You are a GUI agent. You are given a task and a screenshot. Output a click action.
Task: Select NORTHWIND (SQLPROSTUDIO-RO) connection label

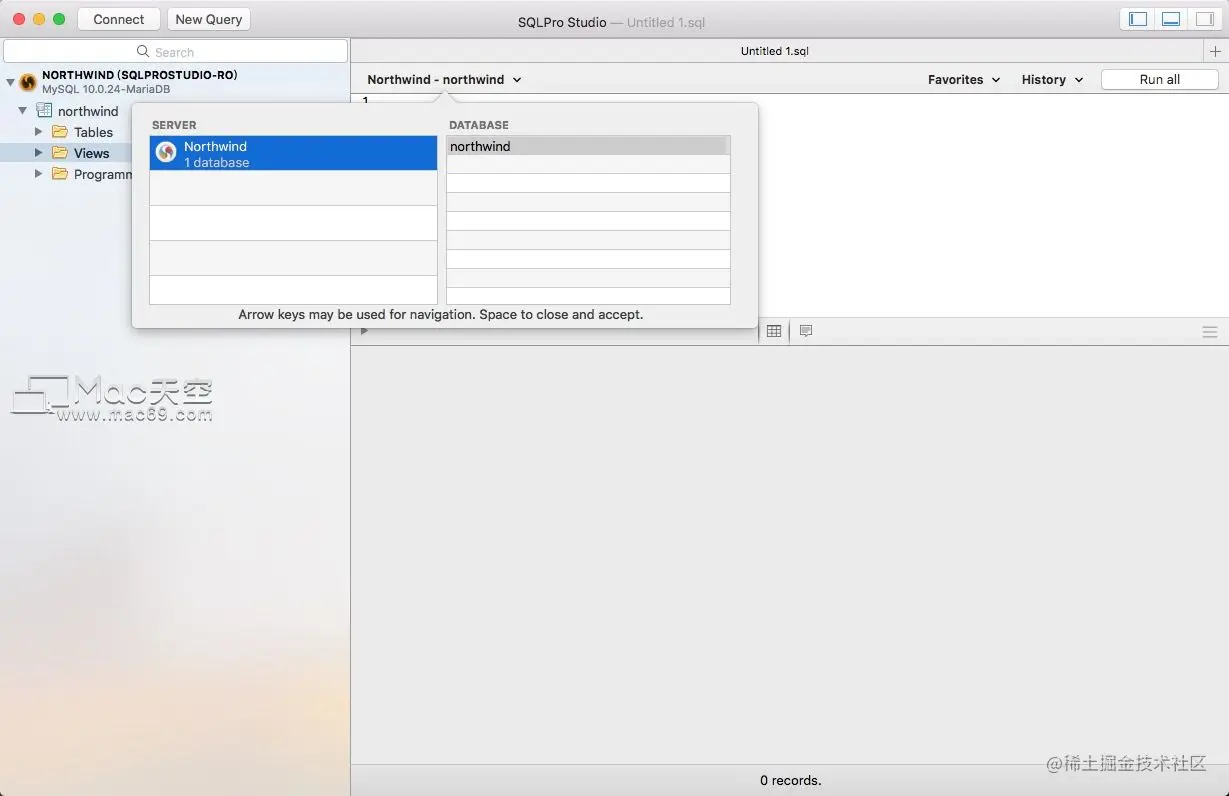[x=140, y=75]
